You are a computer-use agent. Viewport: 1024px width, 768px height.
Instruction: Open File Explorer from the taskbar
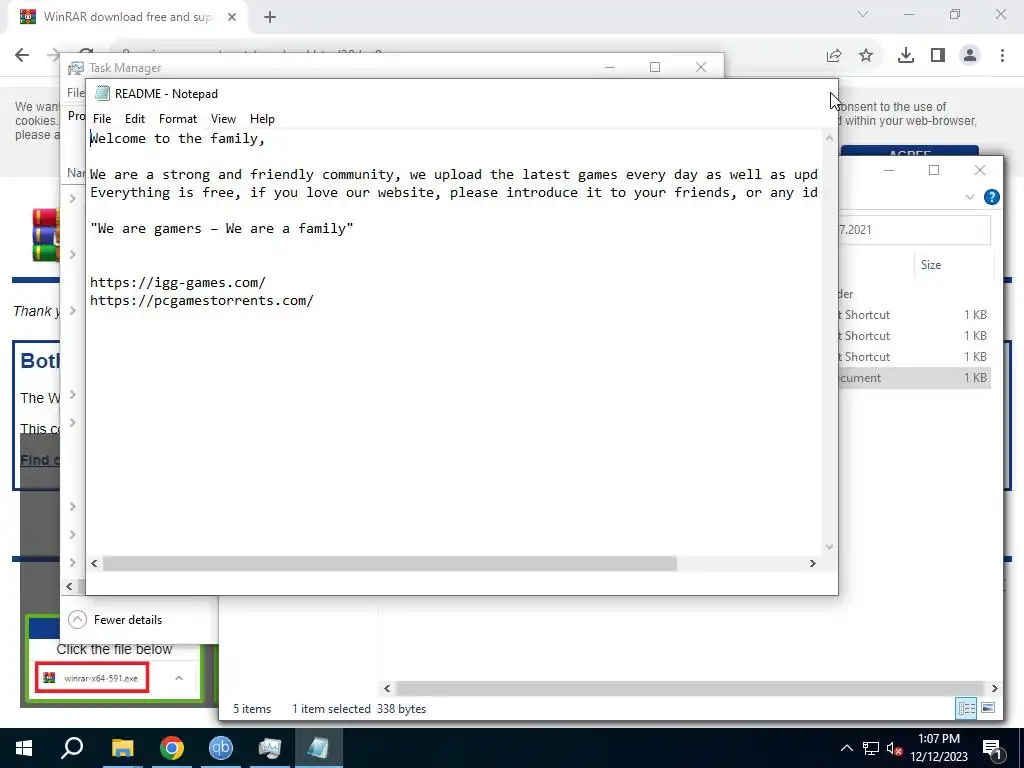click(x=122, y=748)
